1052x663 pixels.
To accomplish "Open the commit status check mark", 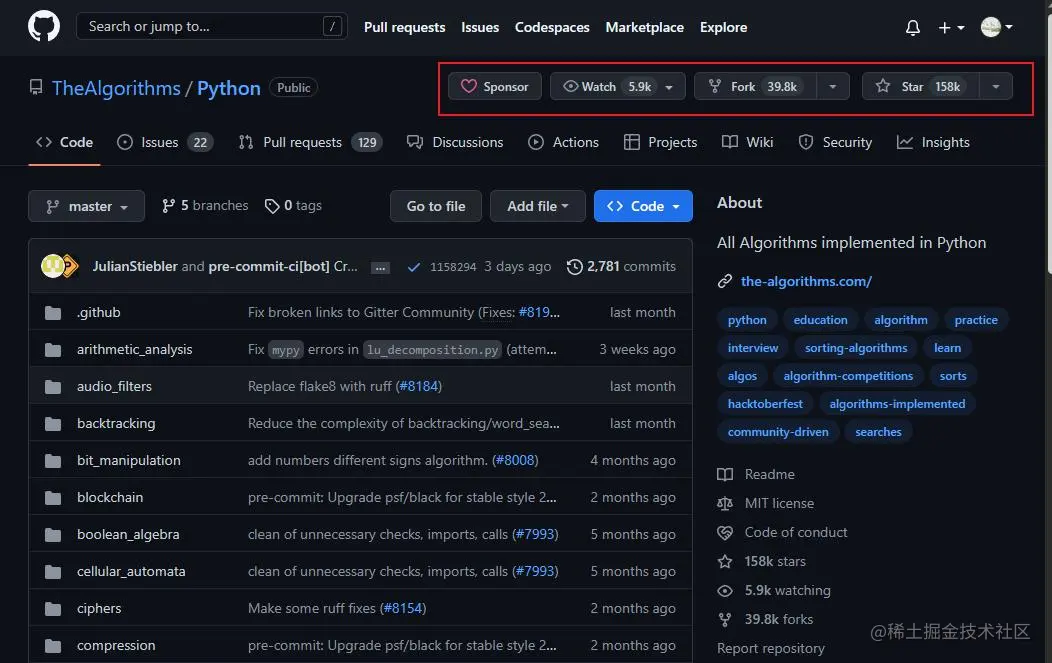I will coord(414,267).
